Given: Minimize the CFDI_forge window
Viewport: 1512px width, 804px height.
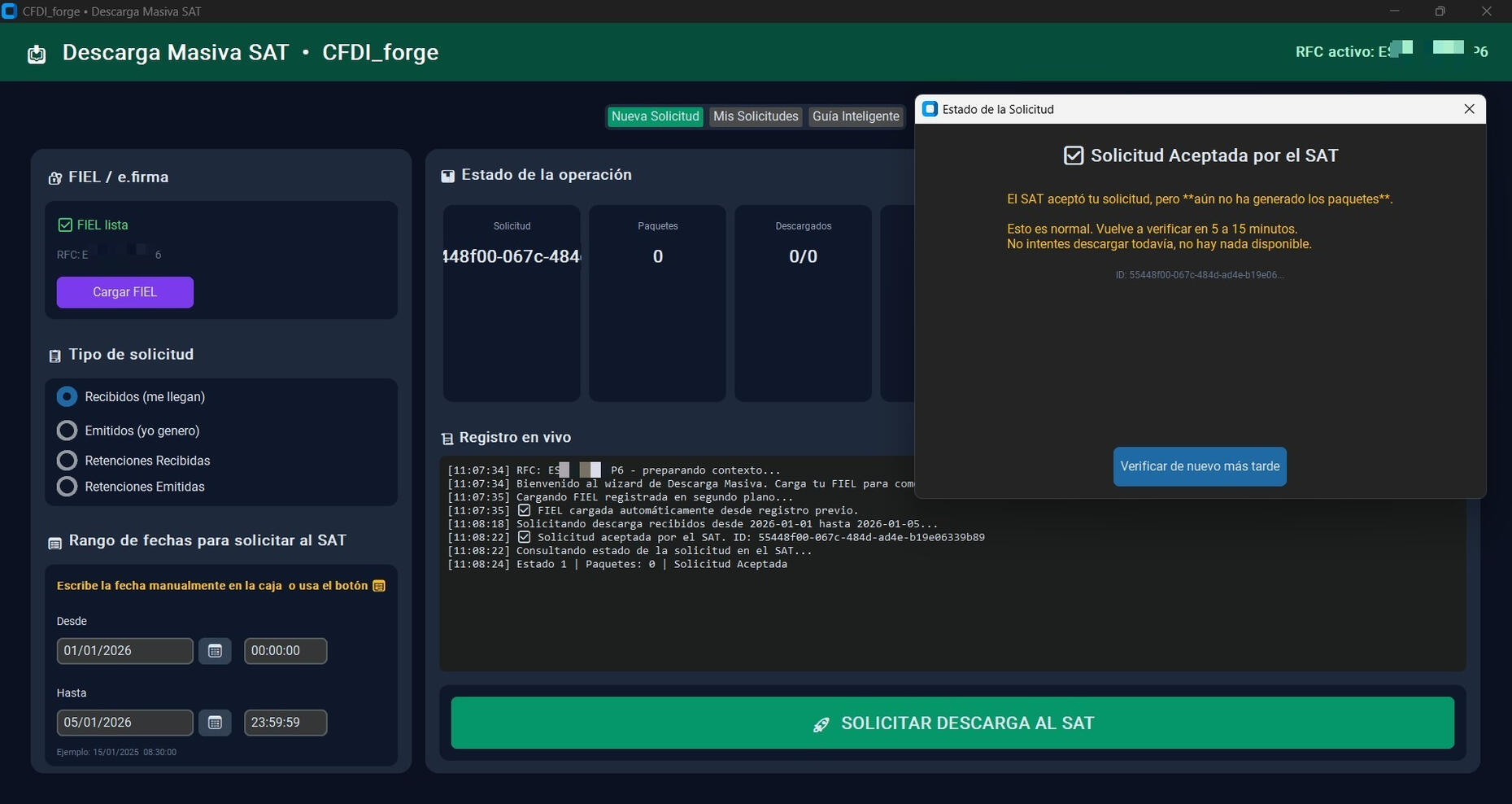Looking at the screenshot, I should pyautogui.click(x=1395, y=11).
